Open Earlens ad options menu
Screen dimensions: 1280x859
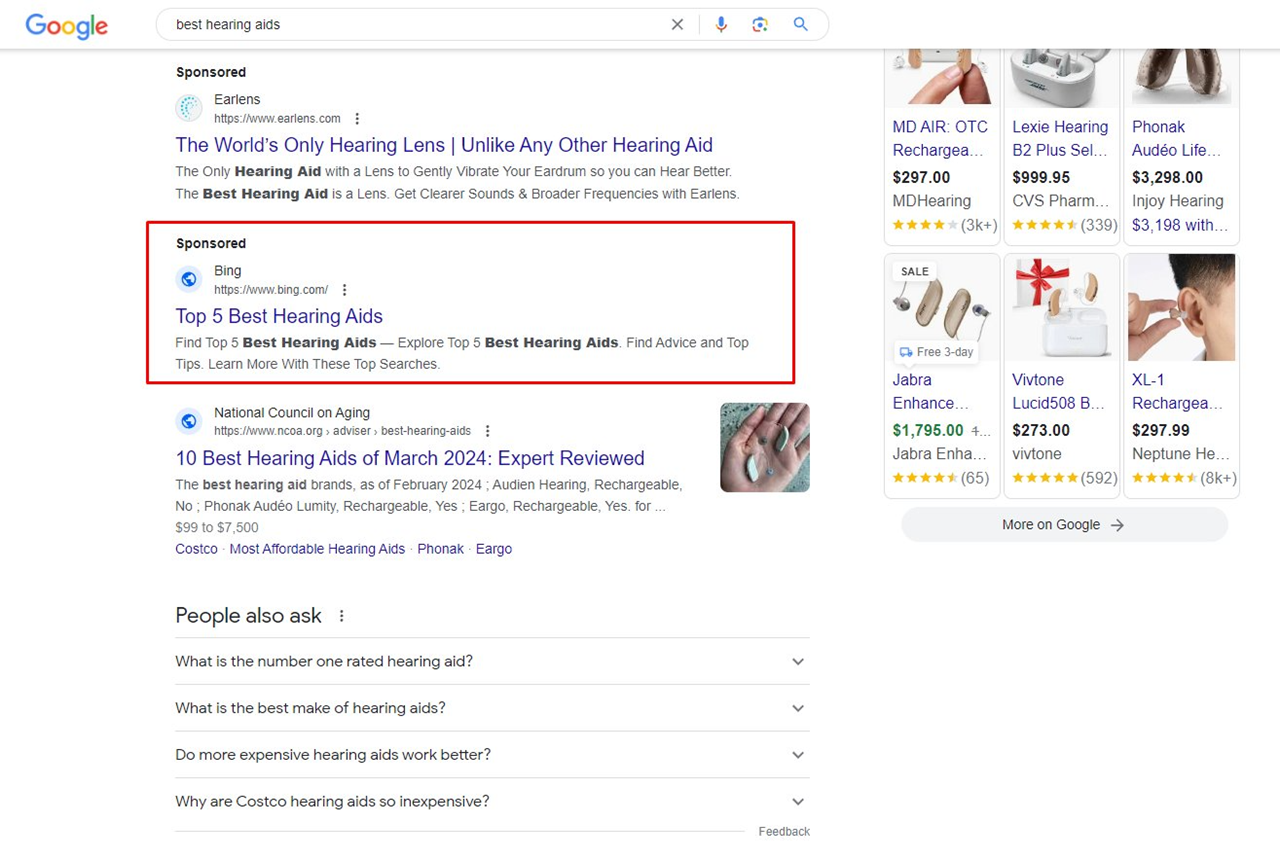357,119
